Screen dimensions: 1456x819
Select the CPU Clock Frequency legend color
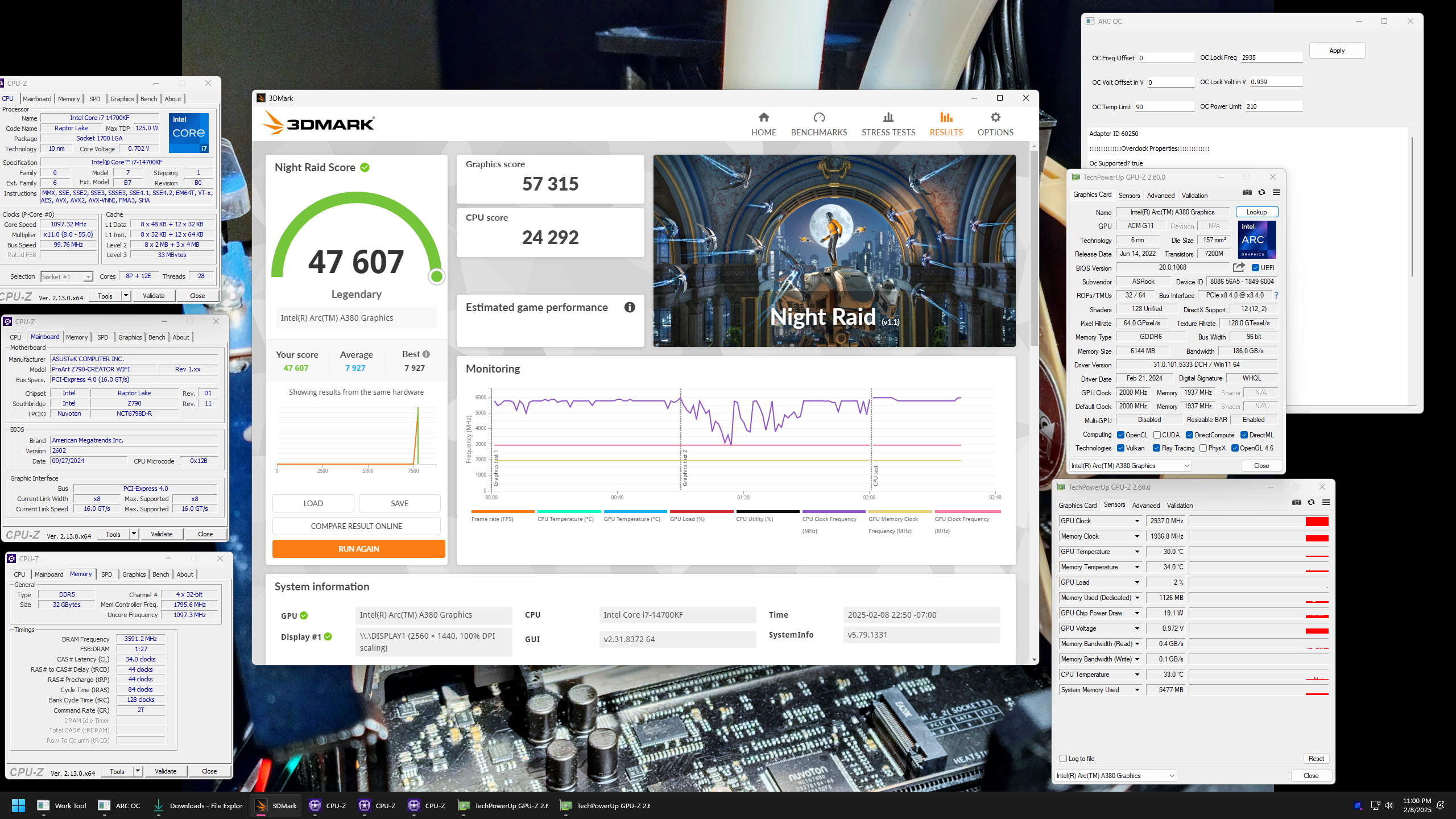point(833,511)
